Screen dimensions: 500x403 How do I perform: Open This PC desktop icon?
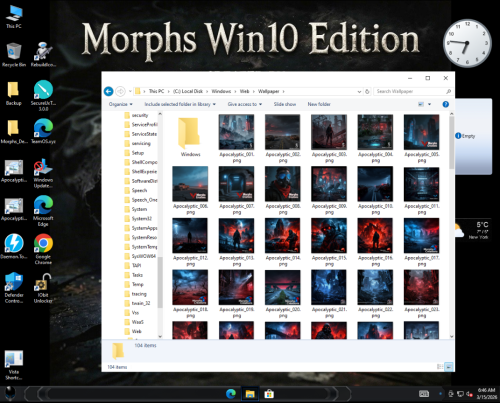[14, 17]
